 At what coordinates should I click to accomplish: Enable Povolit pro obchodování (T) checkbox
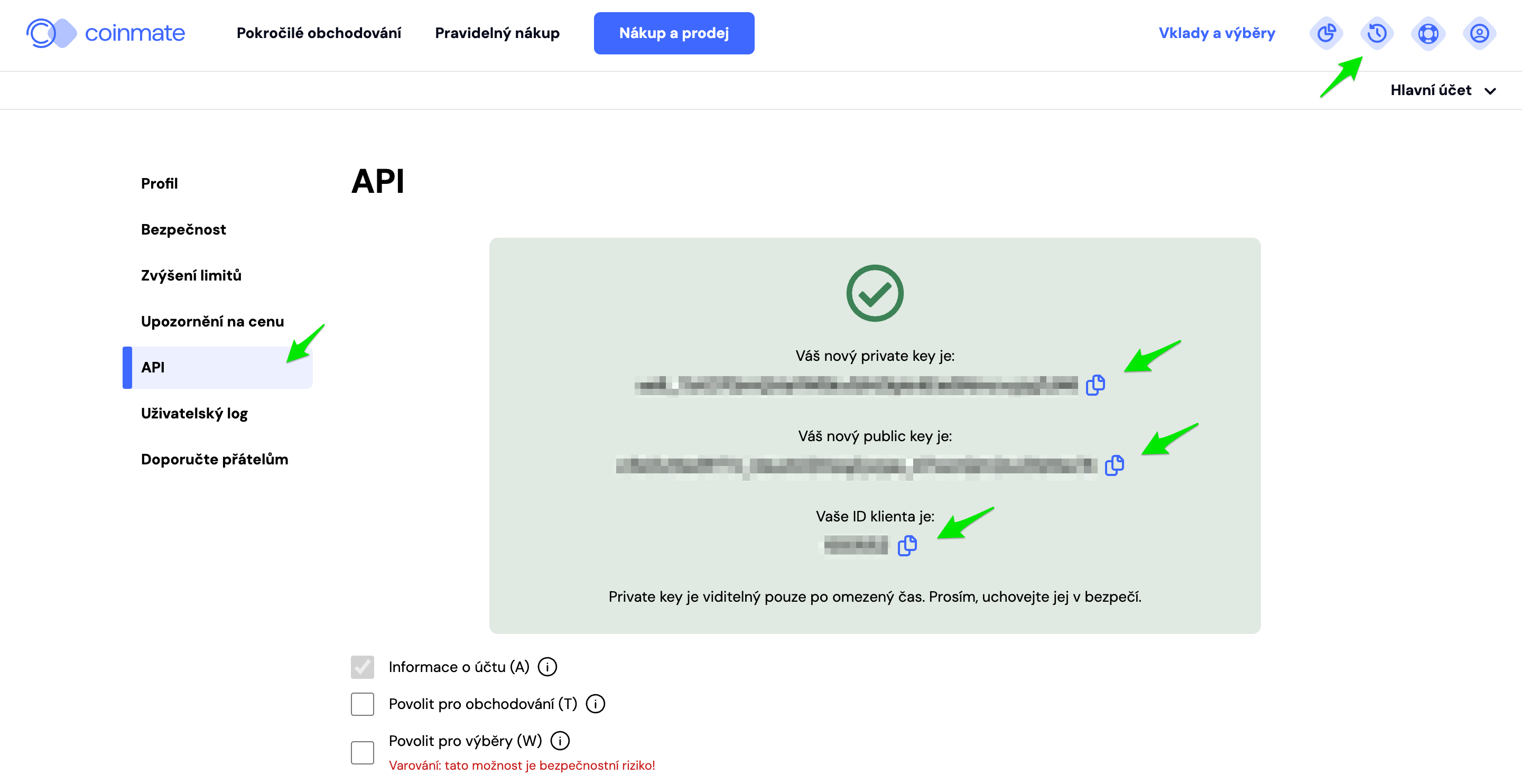click(362, 704)
